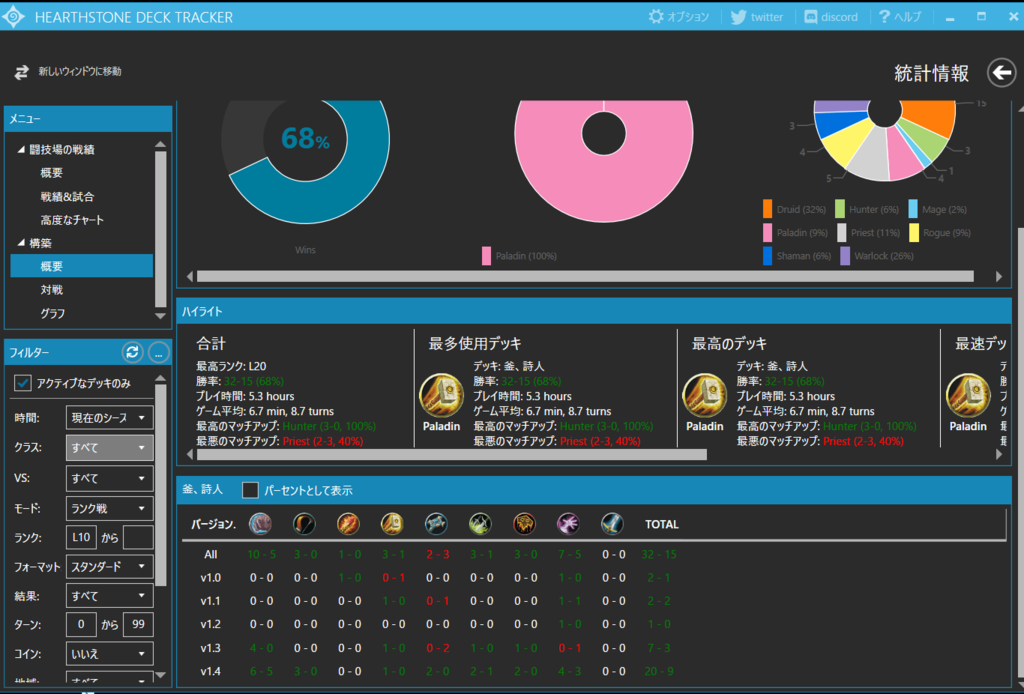The width and height of the screenshot is (1024, 694).
Task: Click the Rogue class icon column header
Action: point(480,524)
